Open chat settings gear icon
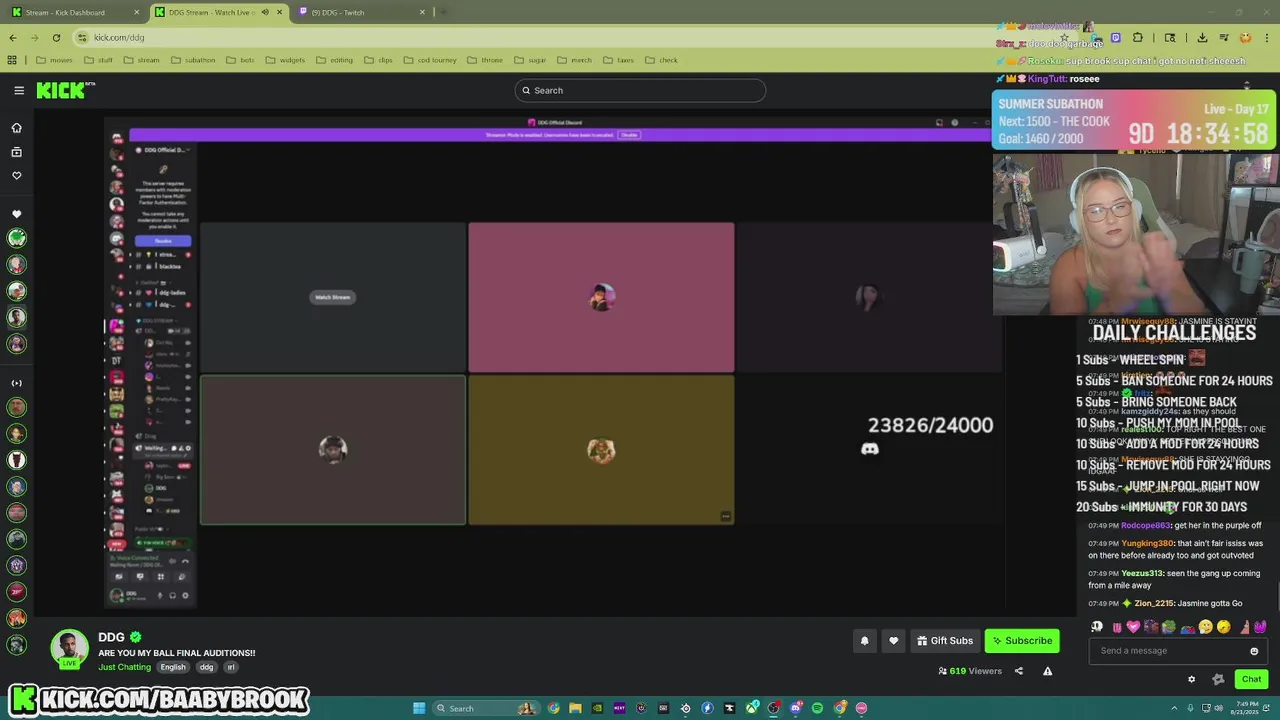Image resolution: width=1280 pixels, height=720 pixels. click(x=1191, y=680)
